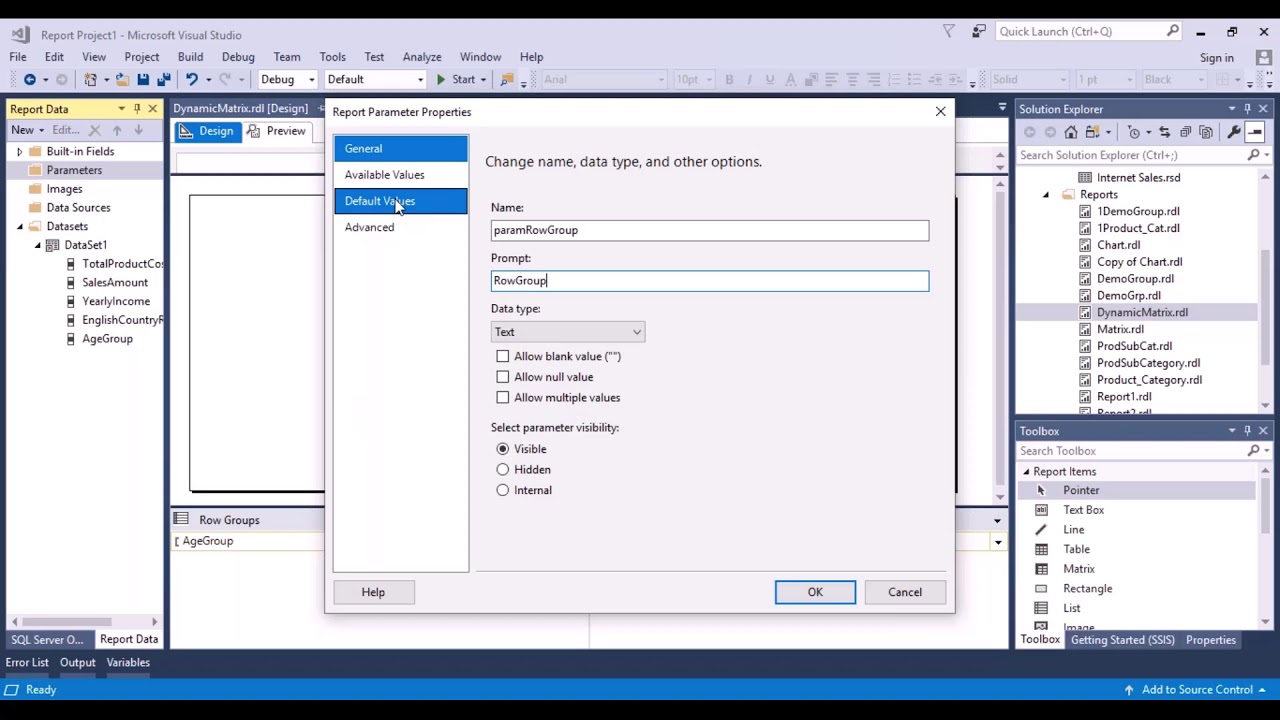Click the Preview Selected Items icon
Image resolution: width=1280 pixels, height=720 pixels.
(1255, 132)
